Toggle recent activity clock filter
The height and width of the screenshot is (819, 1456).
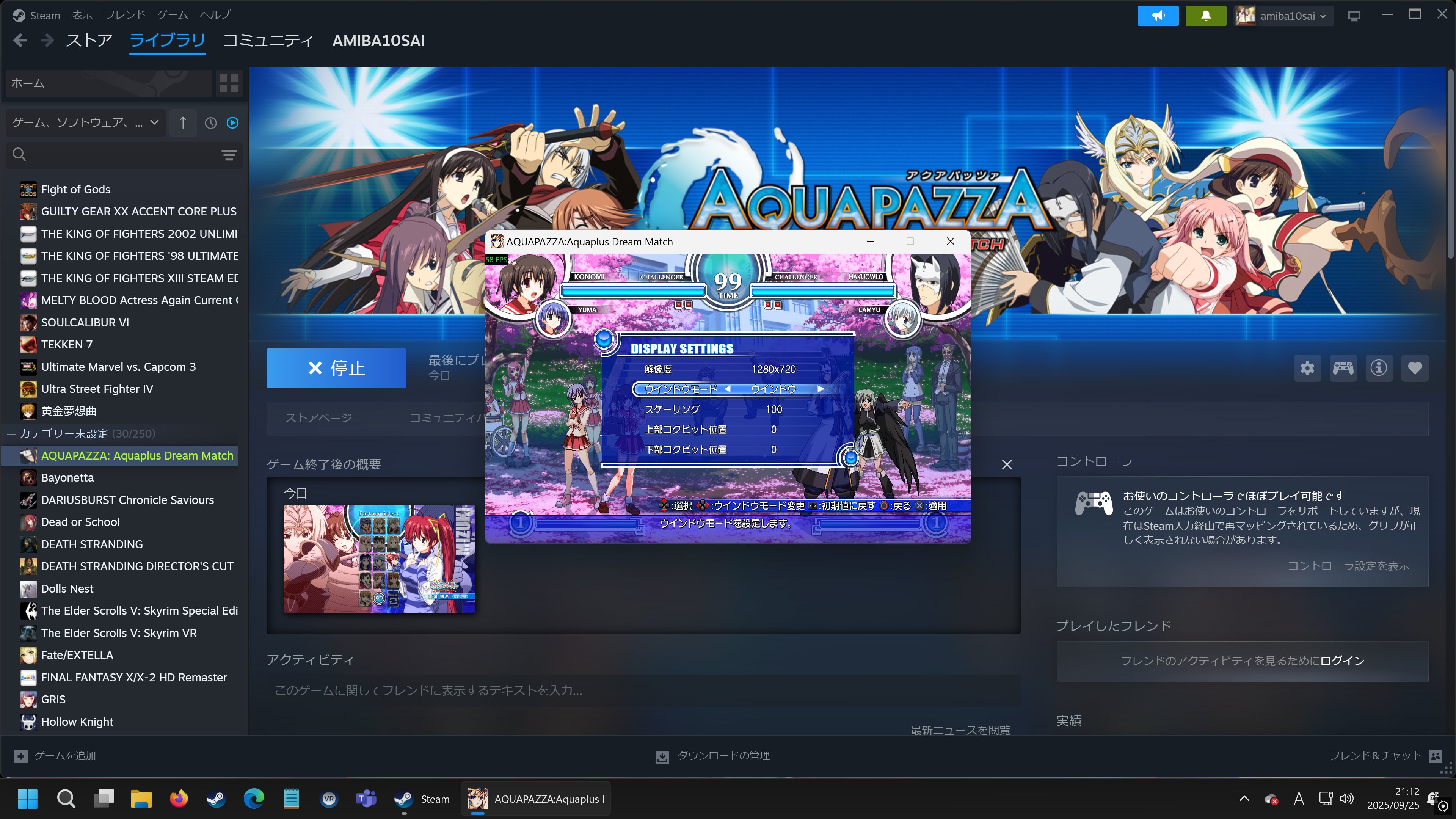tap(210, 122)
